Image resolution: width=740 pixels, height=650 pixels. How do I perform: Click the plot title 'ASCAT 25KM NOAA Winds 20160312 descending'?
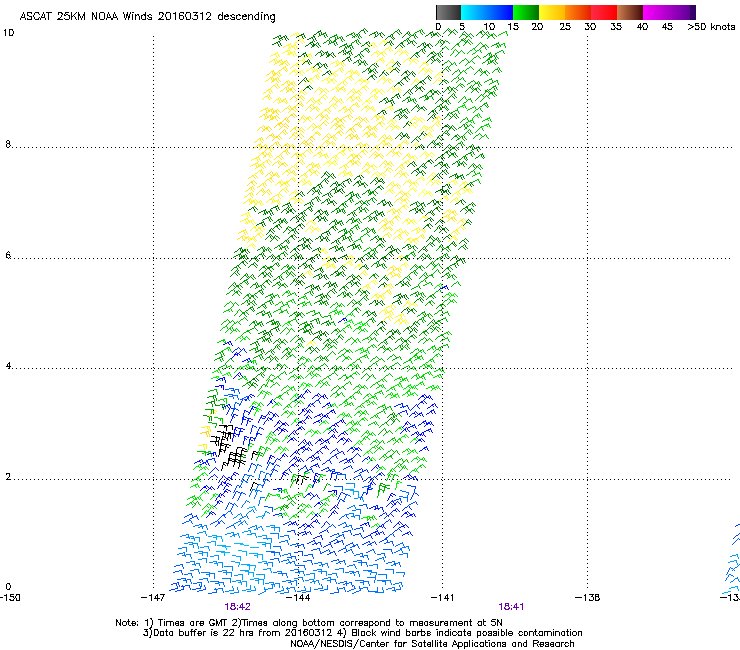[147, 16]
